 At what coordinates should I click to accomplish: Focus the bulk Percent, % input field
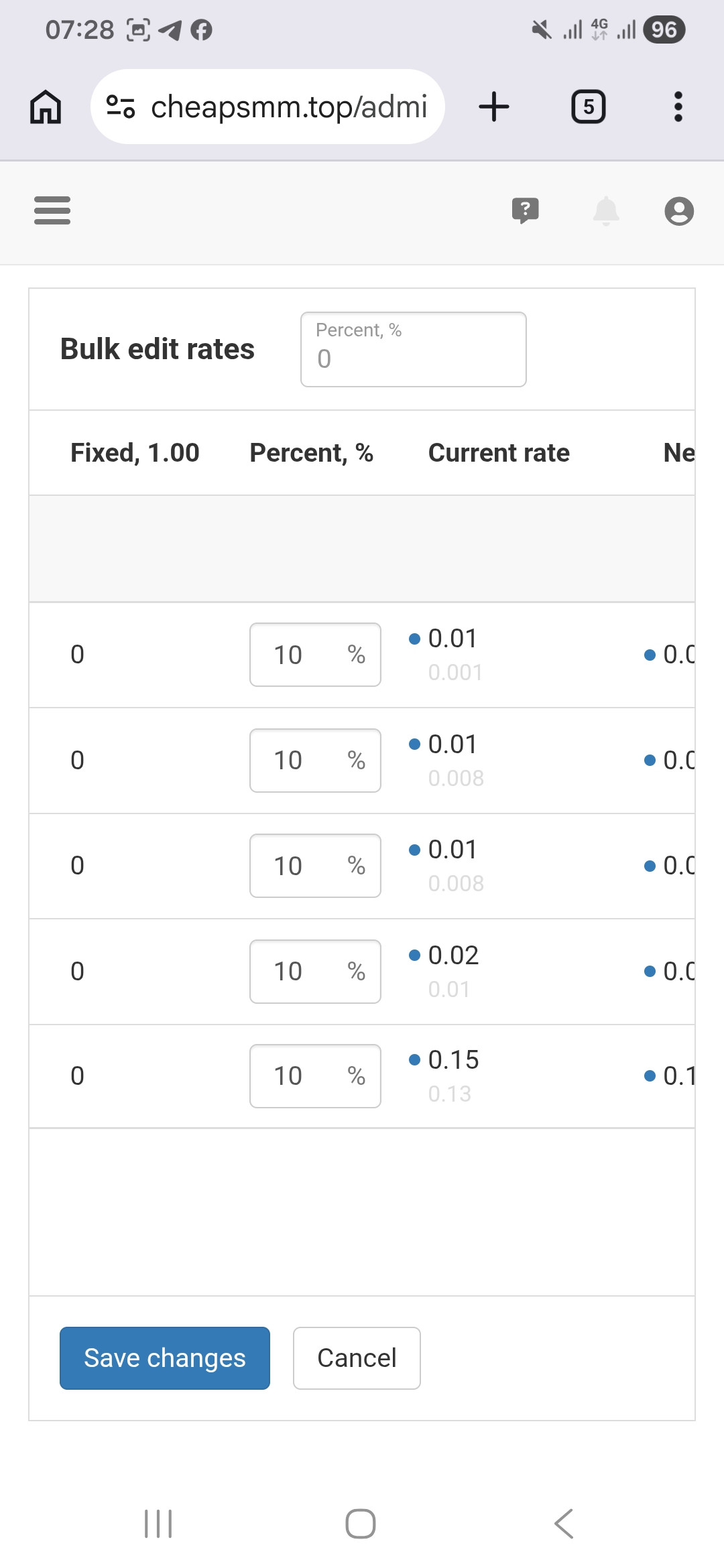[414, 349]
